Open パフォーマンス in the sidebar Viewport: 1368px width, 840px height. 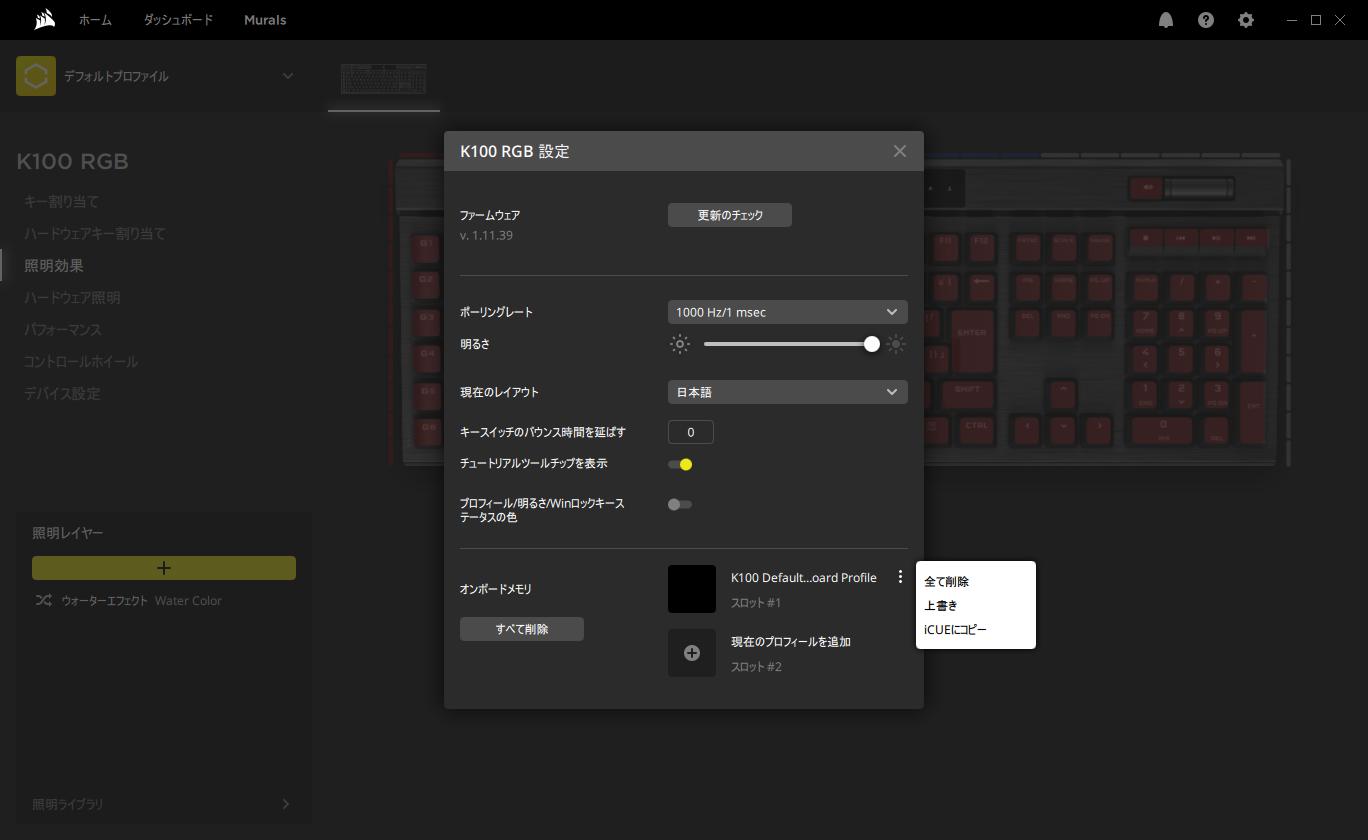point(63,330)
